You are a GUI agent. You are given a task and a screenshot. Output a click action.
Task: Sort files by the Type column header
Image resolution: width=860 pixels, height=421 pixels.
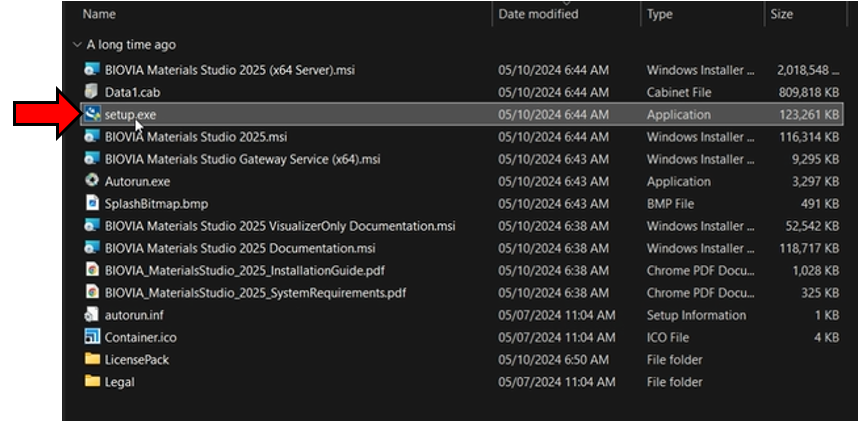tap(660, 14)
